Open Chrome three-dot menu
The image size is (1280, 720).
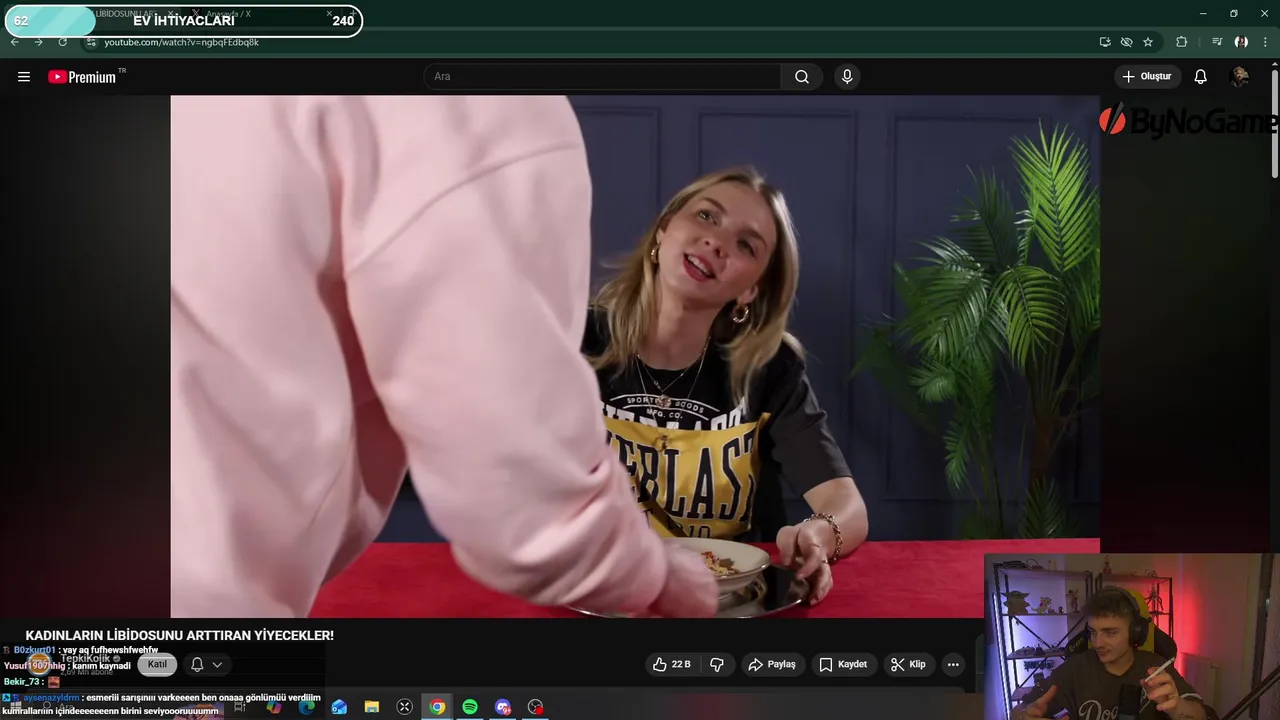[1266, 42]
